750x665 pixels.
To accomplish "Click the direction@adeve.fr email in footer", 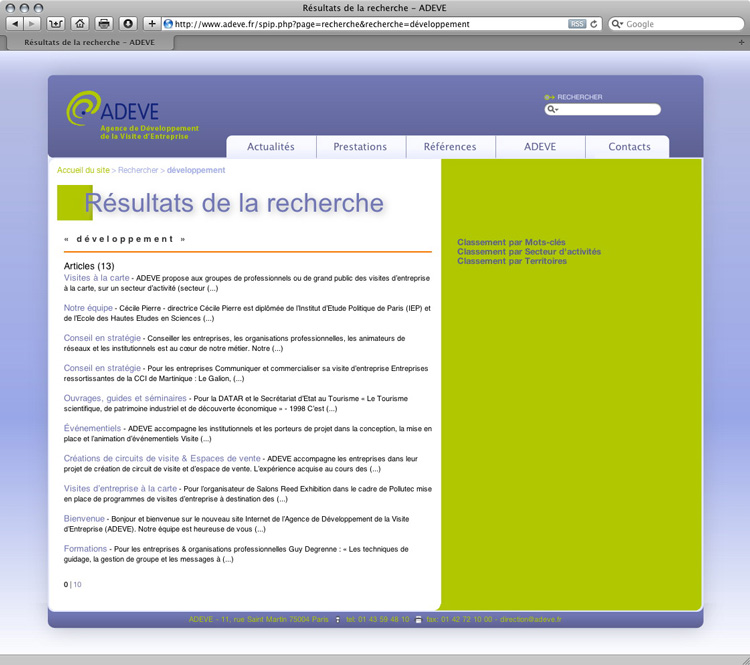I will point(531,620).
